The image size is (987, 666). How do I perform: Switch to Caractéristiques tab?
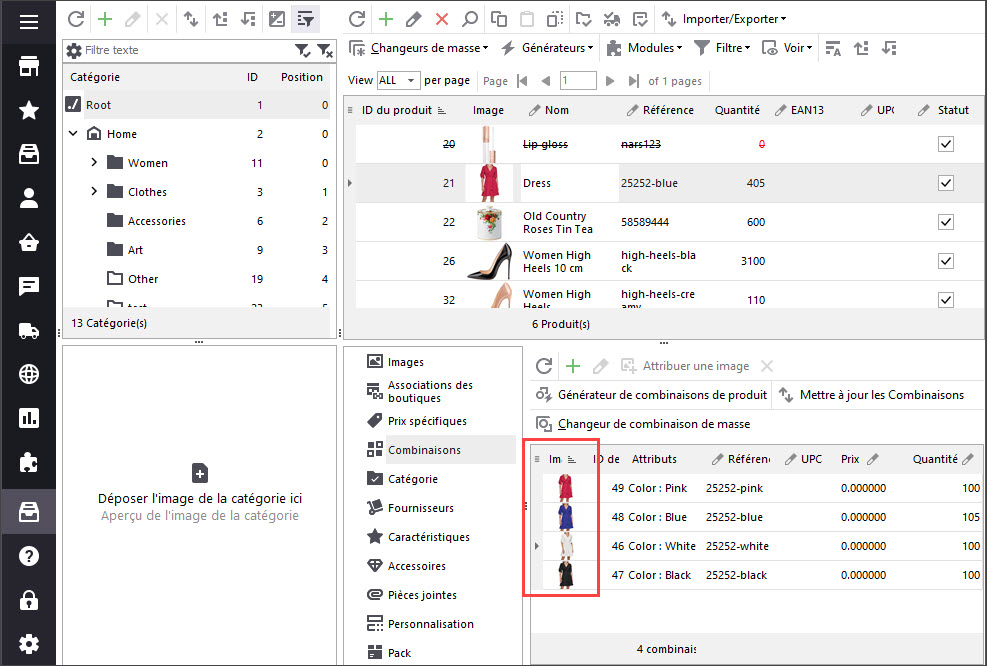tap(419, 536)
